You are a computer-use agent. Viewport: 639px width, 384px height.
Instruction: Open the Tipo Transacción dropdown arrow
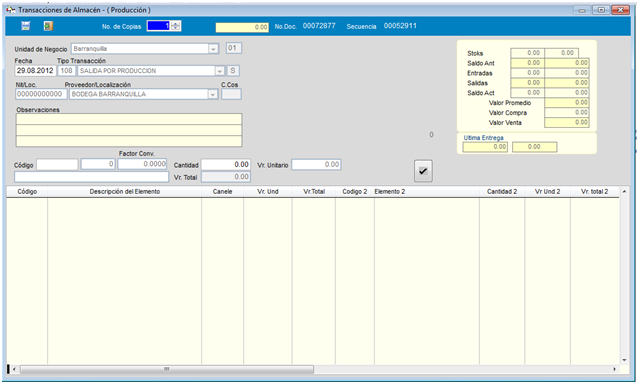[220, 71]
